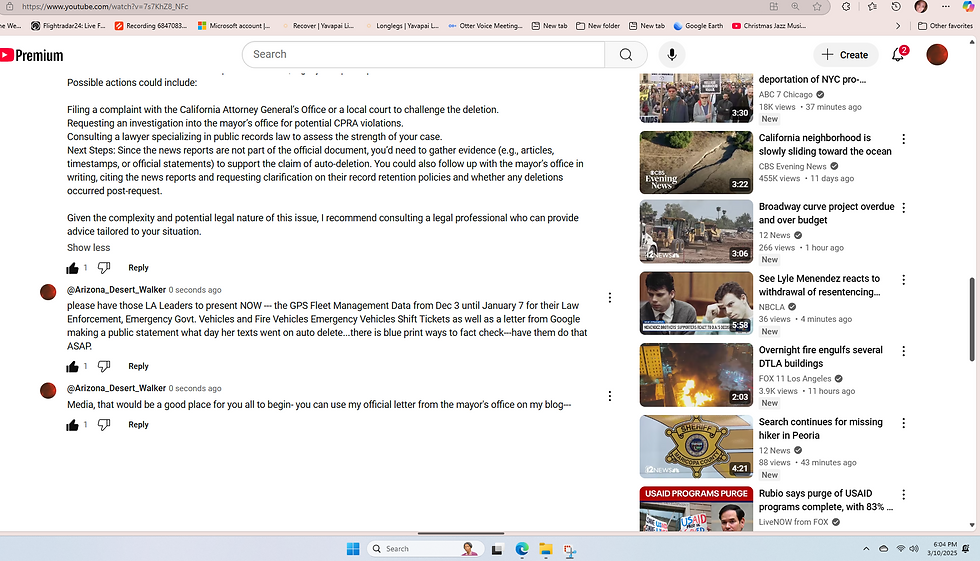
Task: Click the Create button
Action: 844,54
